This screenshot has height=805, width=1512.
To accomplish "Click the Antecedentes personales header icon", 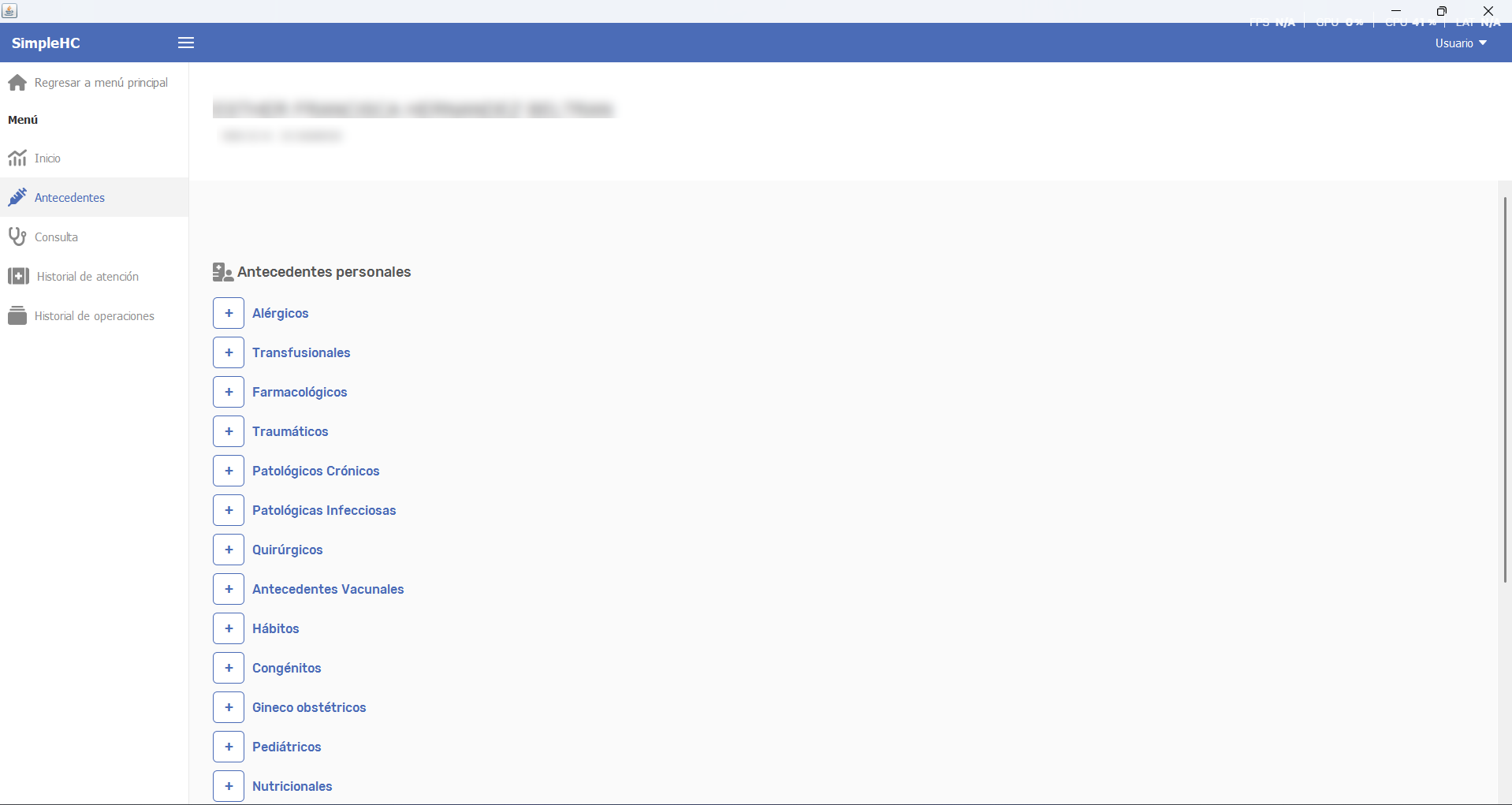I will pos(222,272).
